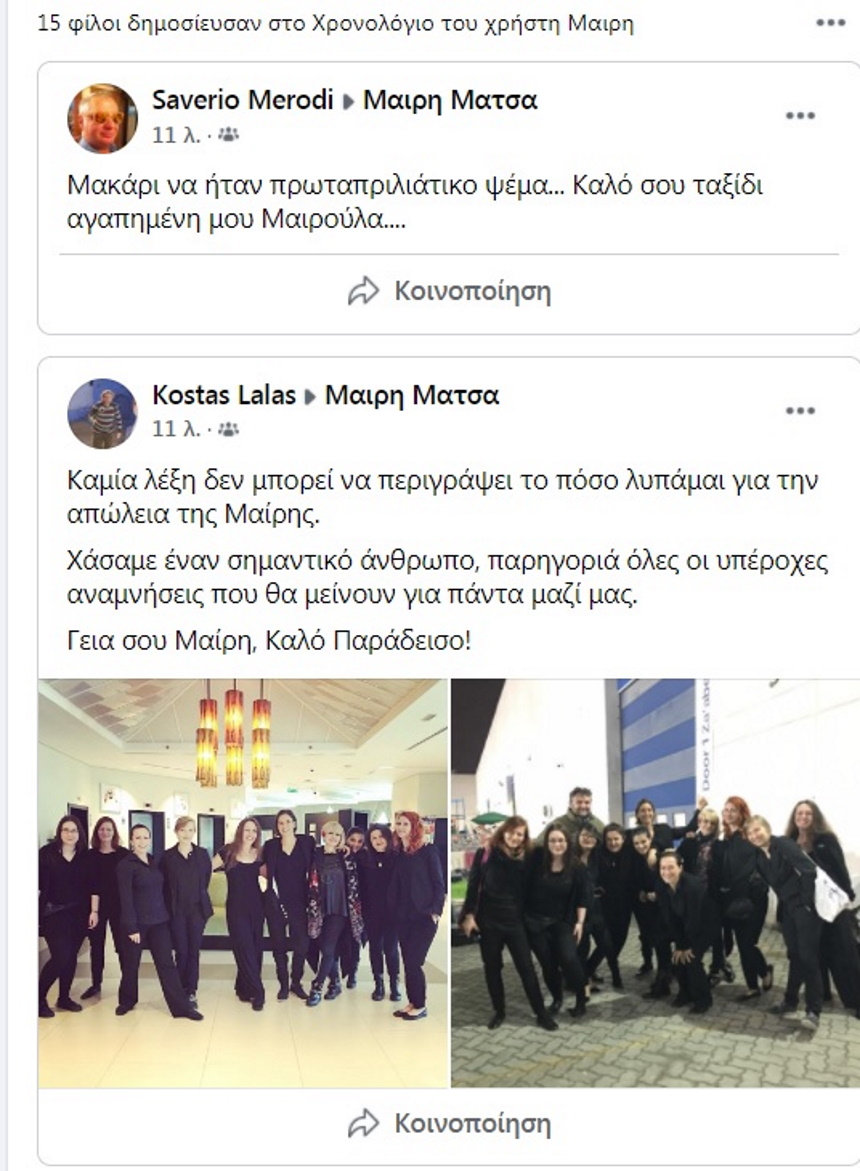Open Μαιρη Ματσα link in Saverio's post header

point(450,99)
